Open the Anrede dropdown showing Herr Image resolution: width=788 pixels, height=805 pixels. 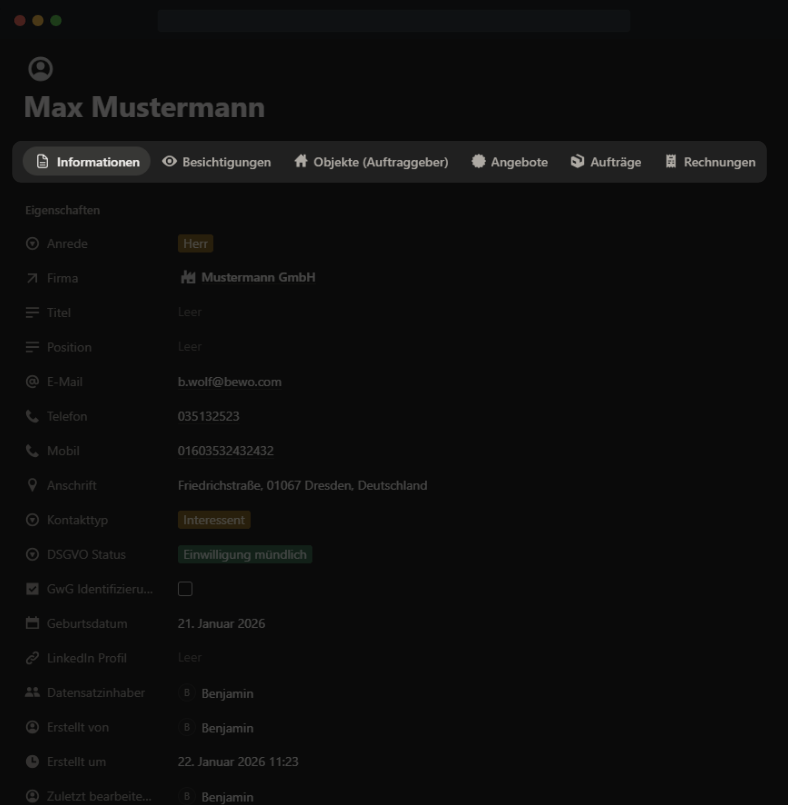(196, 244)
